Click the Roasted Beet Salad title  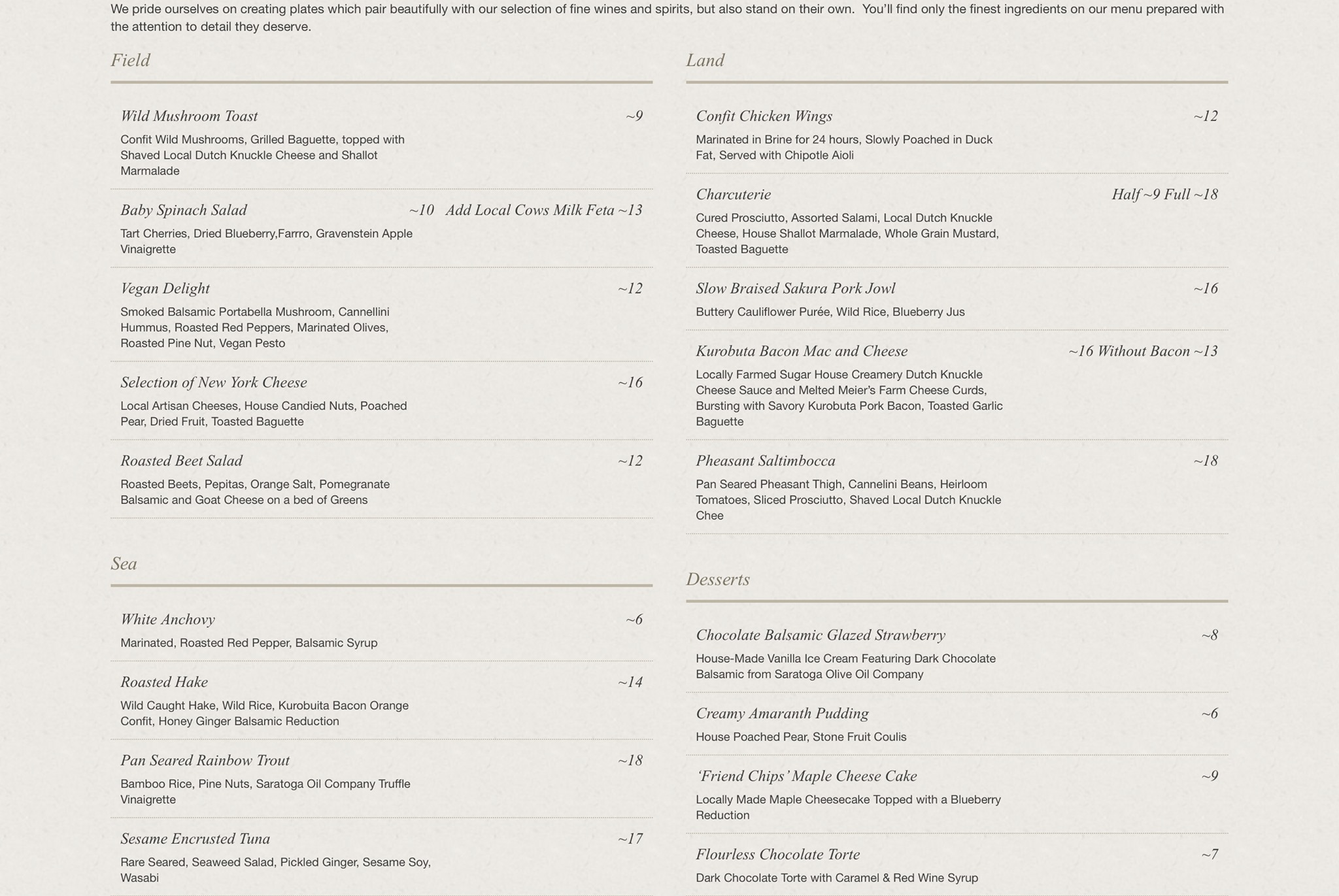click(181, 461)
